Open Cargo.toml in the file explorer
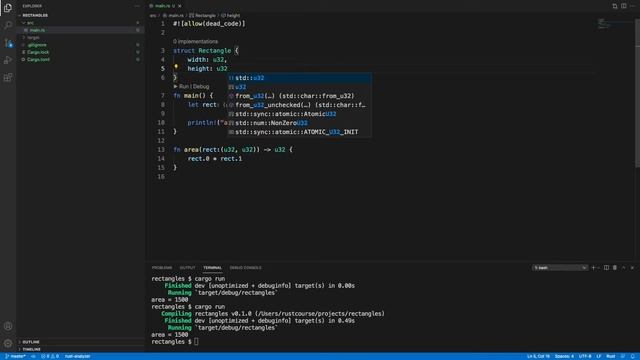Viewport: 640px width, 360px height. pyautogui.click(x=80, y=60)
